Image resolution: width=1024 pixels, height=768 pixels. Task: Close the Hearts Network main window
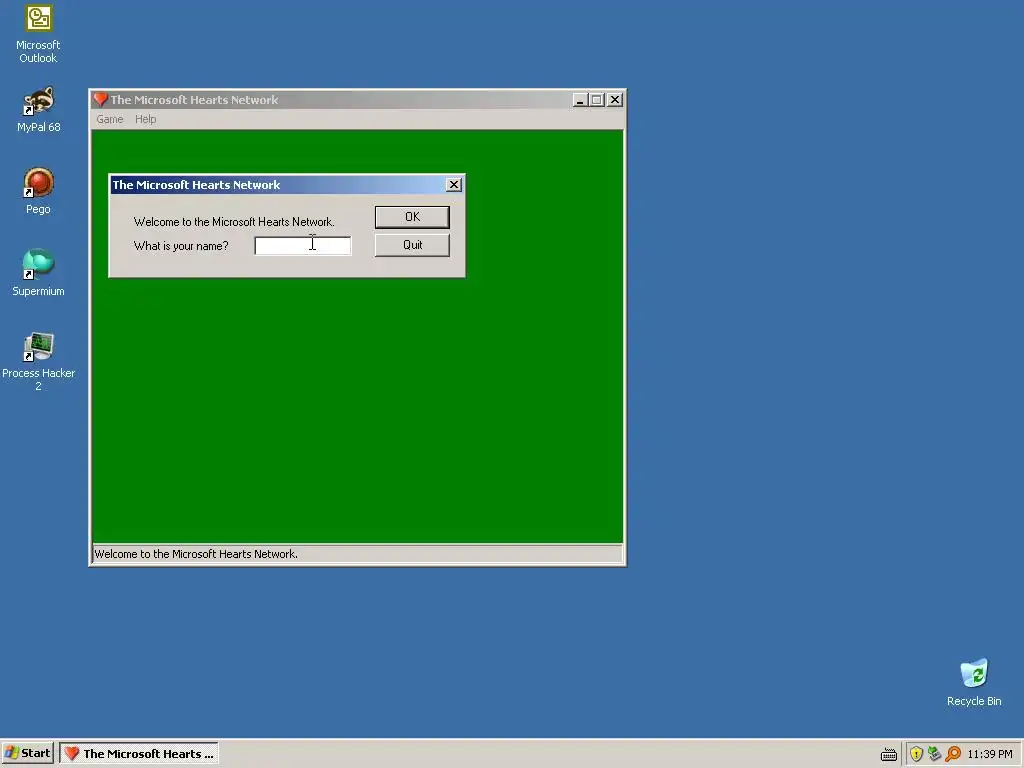pos(615,100)
